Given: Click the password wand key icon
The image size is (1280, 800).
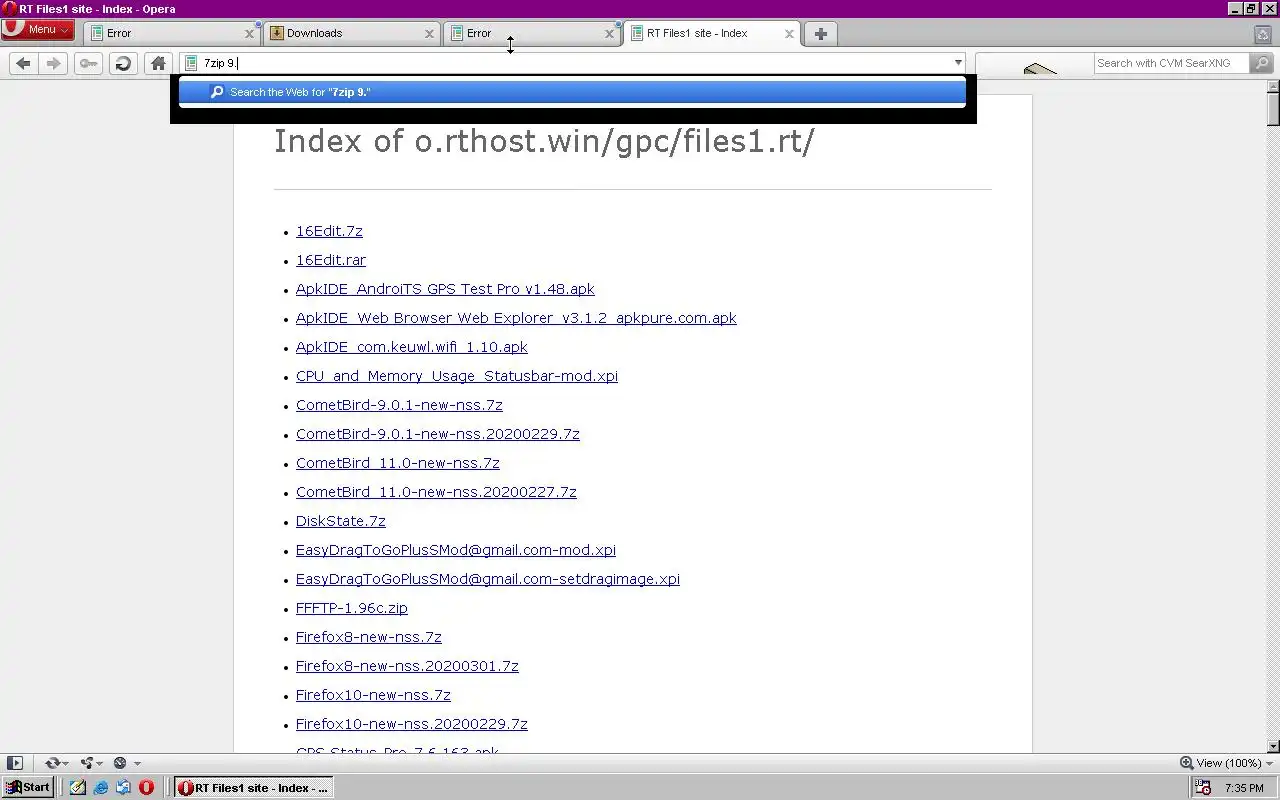Looking at the screenshot, I should [x=89, y=63].
